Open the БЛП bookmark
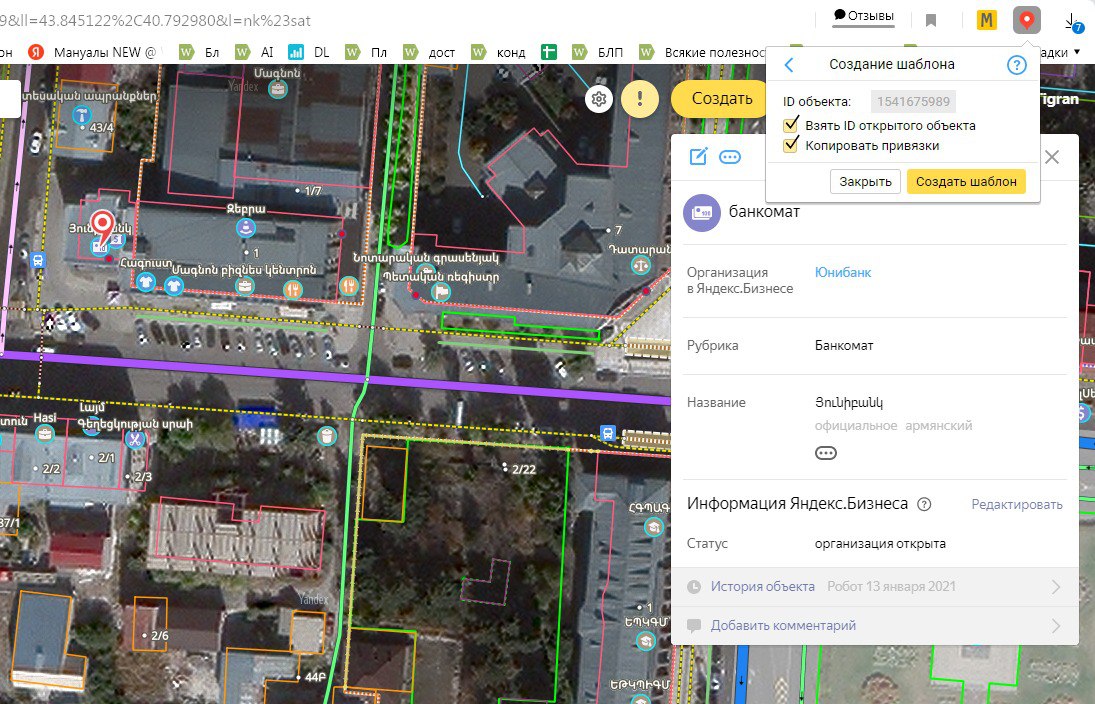Viewport: 1095px width, 704px height. tap(598, 52)
